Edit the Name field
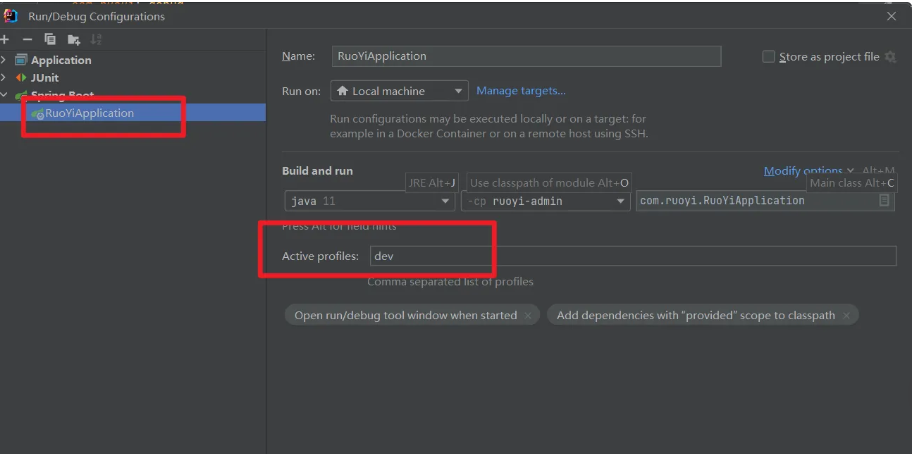Image resolution: width=912 pixels, height=454 pixels. pos(526,56)
